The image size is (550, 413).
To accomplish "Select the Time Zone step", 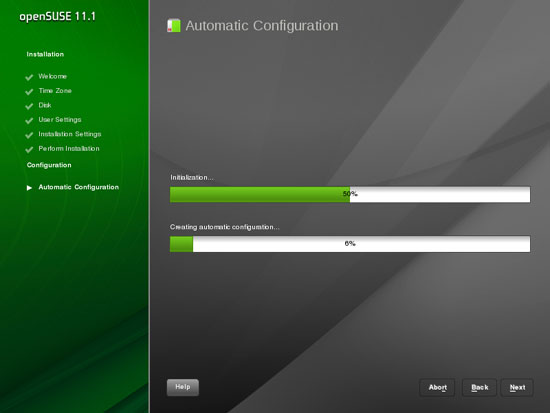I will point(55,91).
